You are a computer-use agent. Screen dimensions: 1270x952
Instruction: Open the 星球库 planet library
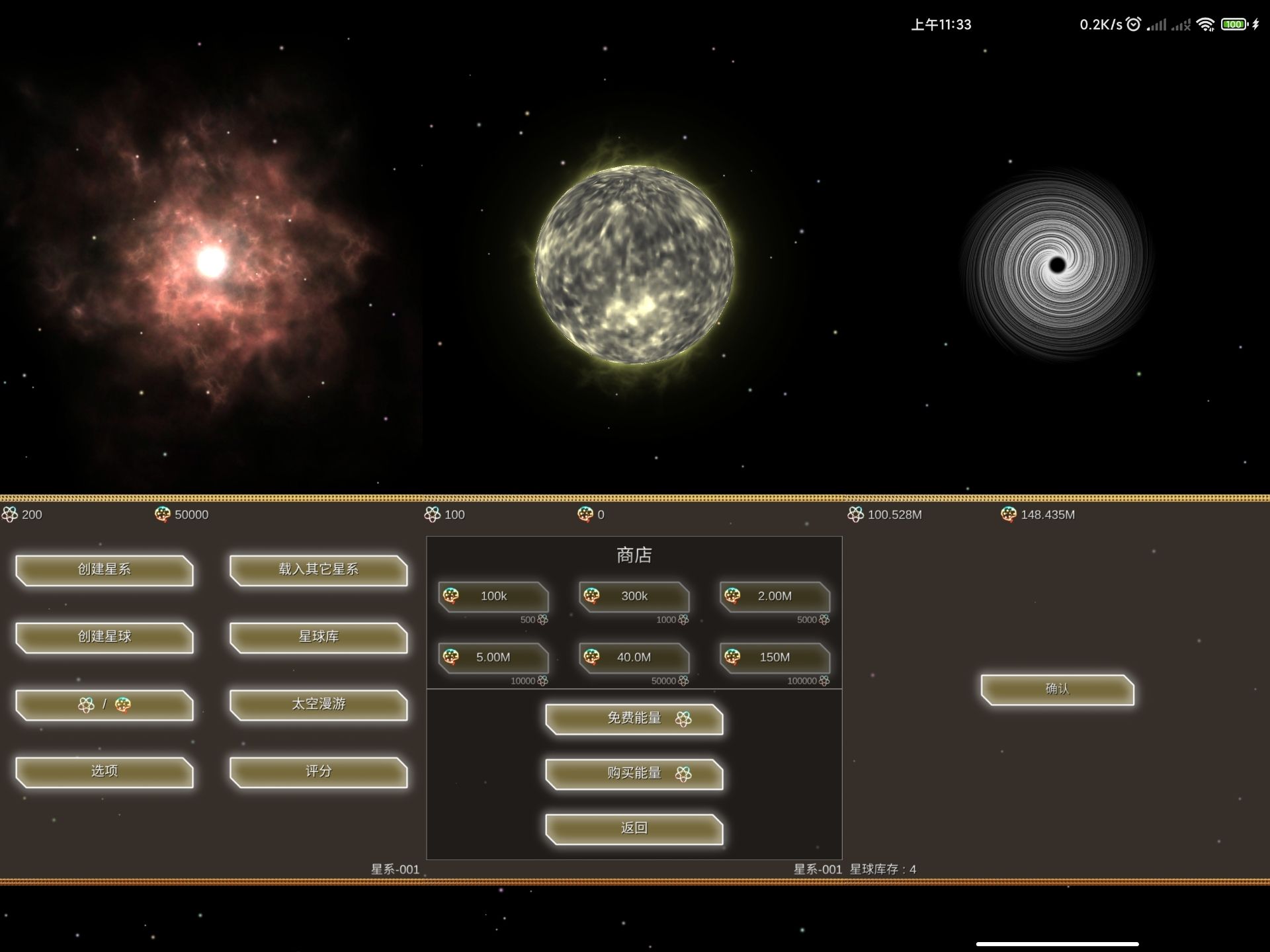pyautogui.click(x=318, y=637)
